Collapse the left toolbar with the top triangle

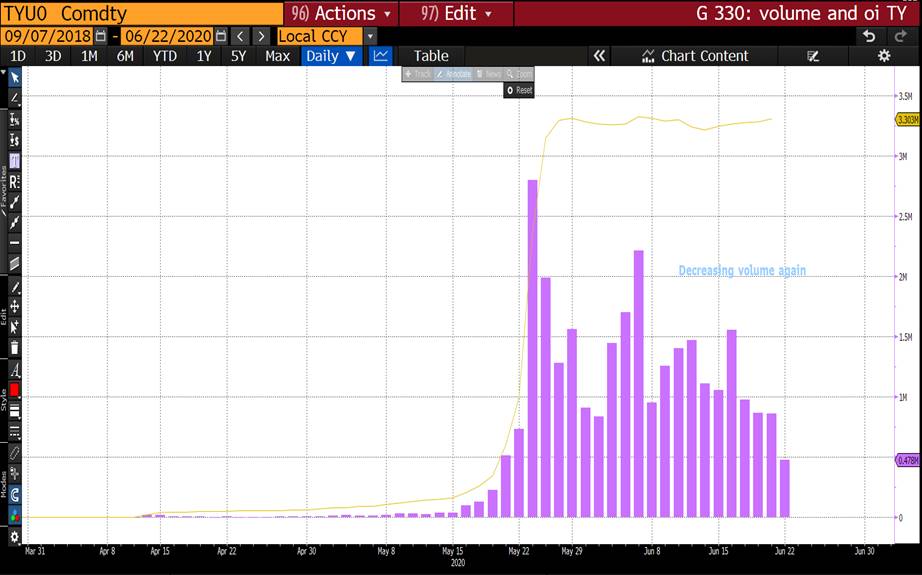(x=4, y=72)
